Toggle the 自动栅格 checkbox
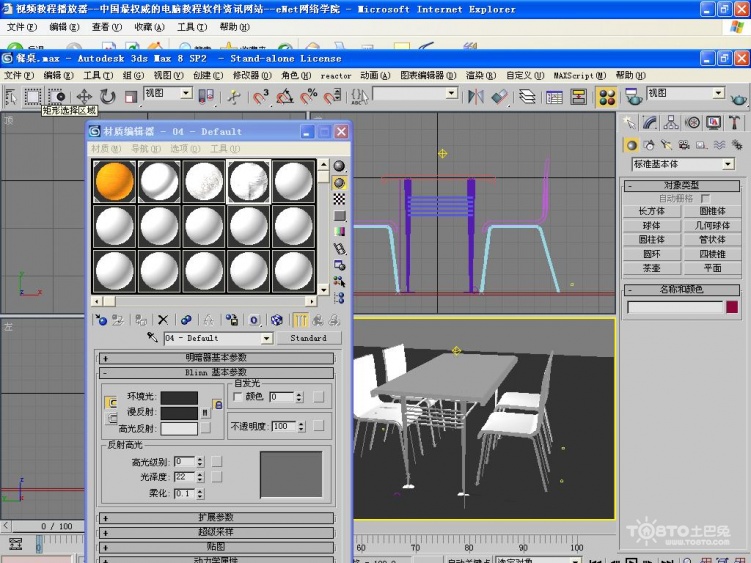This screenshot has width=751, height=563. coord(706,199)
